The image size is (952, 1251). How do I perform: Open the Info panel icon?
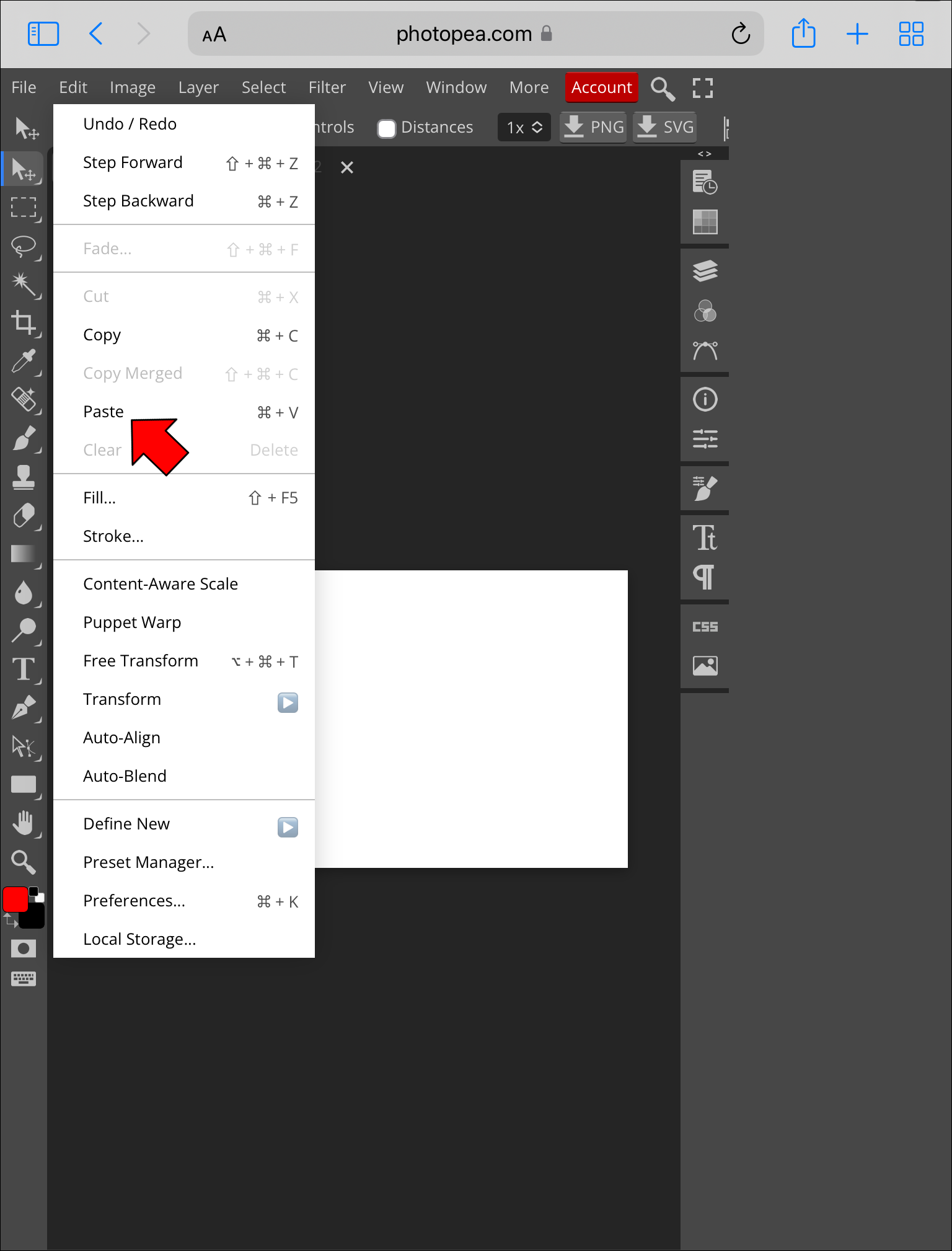point(705,399)
